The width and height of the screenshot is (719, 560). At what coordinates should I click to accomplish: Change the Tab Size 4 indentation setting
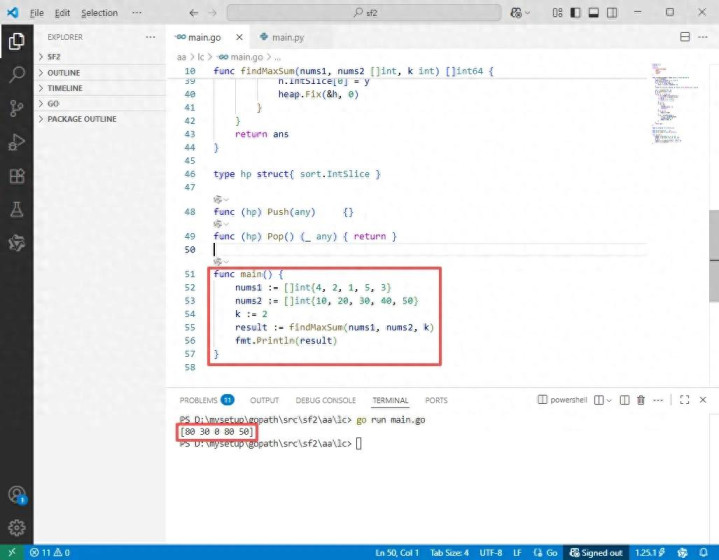tap(449, 553)
